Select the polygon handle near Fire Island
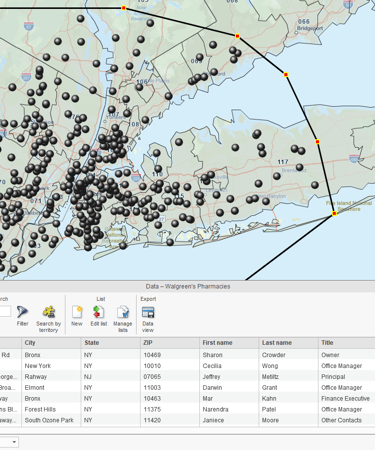375x450 pixels. click(334, 213)
